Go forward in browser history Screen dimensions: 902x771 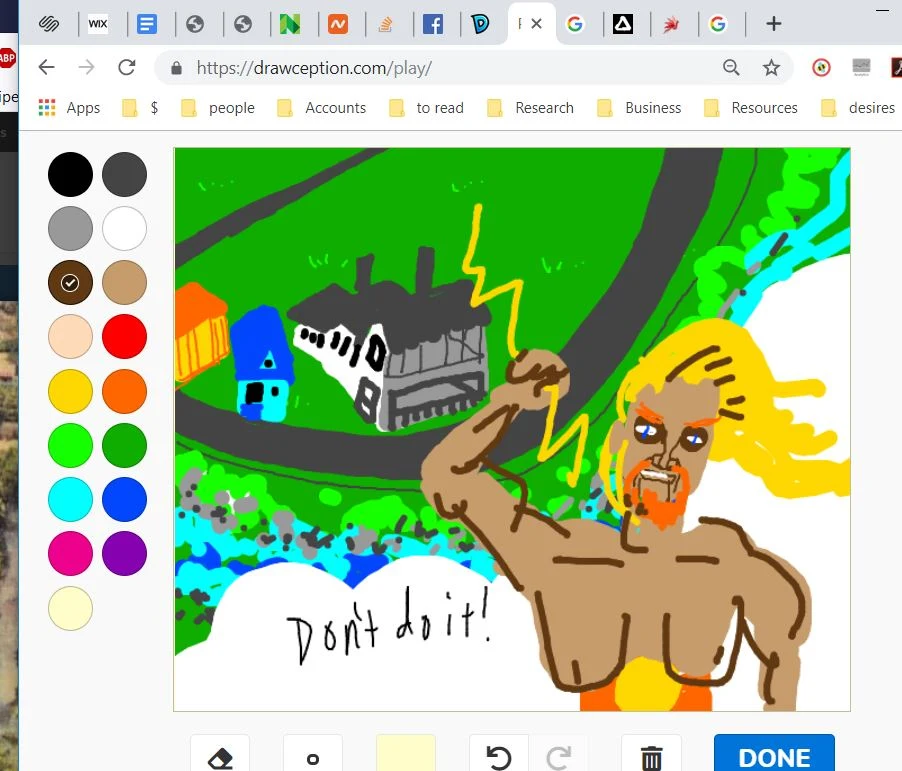click(x=86, y=67)
